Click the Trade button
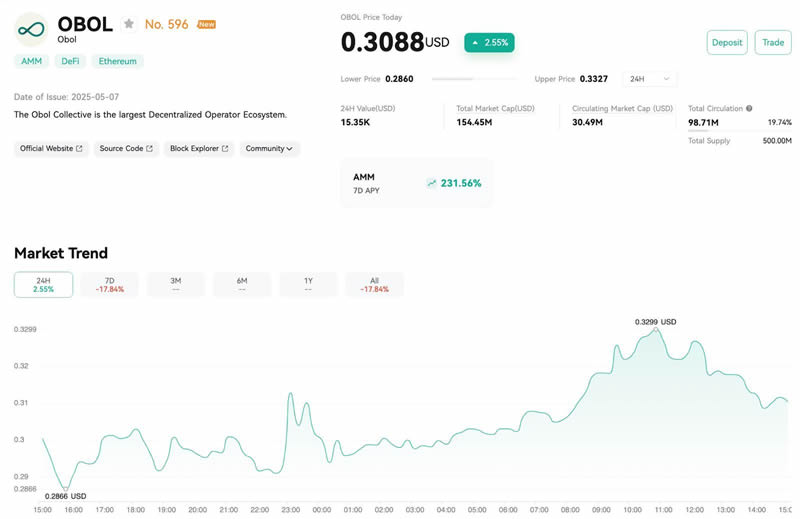800x519 pixels. tap(773, 42)
